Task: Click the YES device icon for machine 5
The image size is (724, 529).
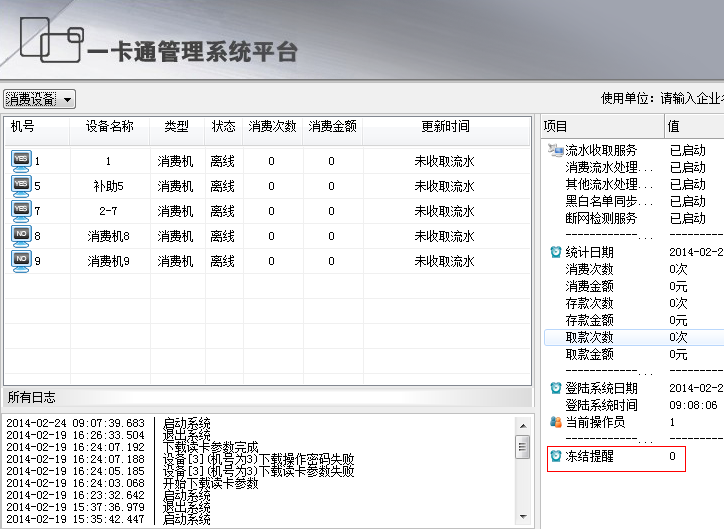Action: [x=21, y=185]
